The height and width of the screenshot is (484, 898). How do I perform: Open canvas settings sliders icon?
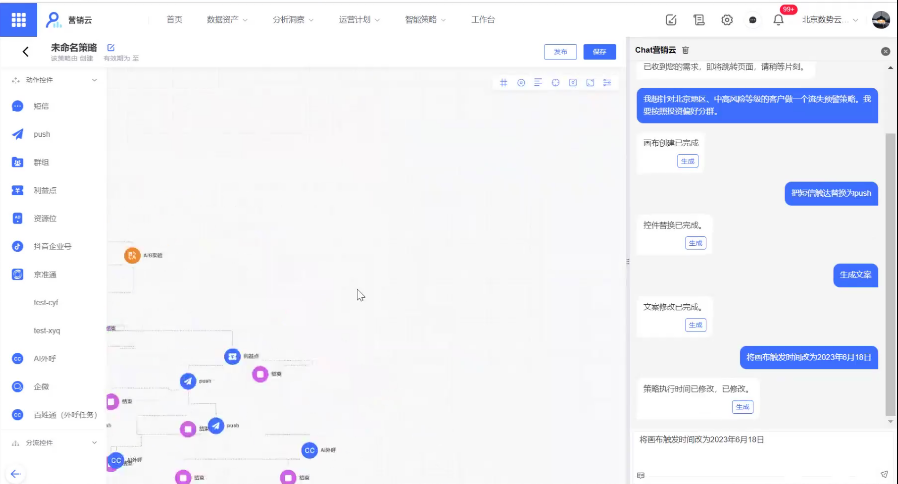click(607, 82)
